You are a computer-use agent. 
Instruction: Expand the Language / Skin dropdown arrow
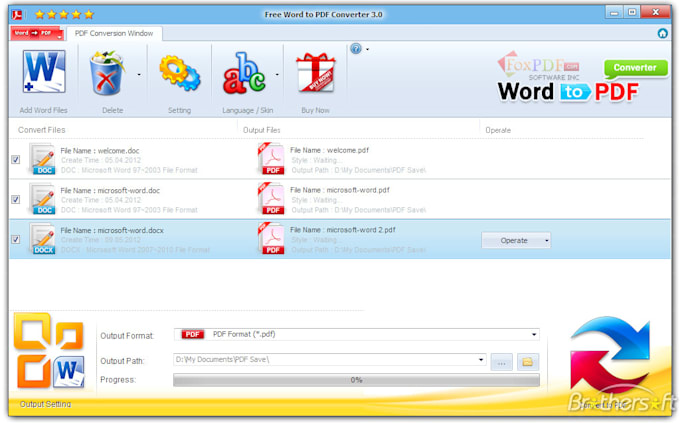tap(277, 75)
